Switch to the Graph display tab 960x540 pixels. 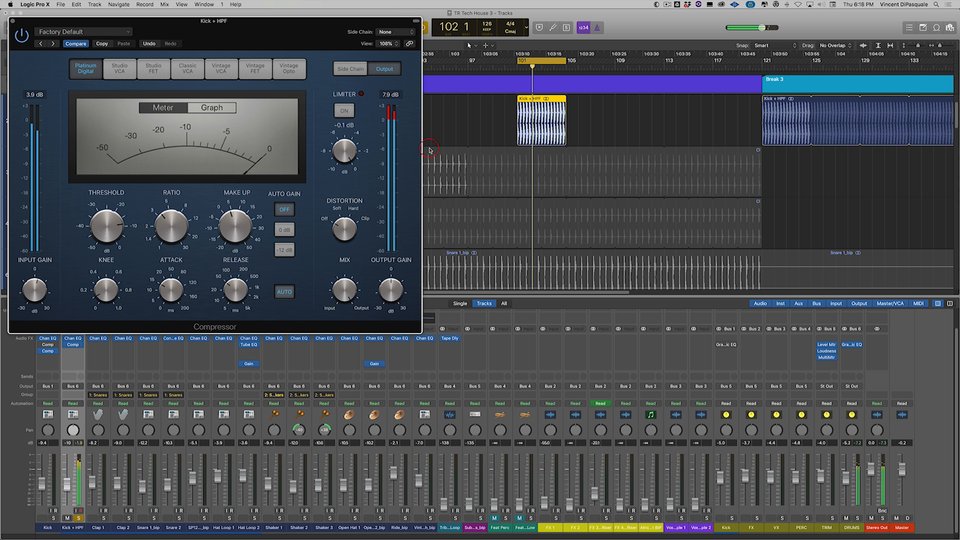212,108
